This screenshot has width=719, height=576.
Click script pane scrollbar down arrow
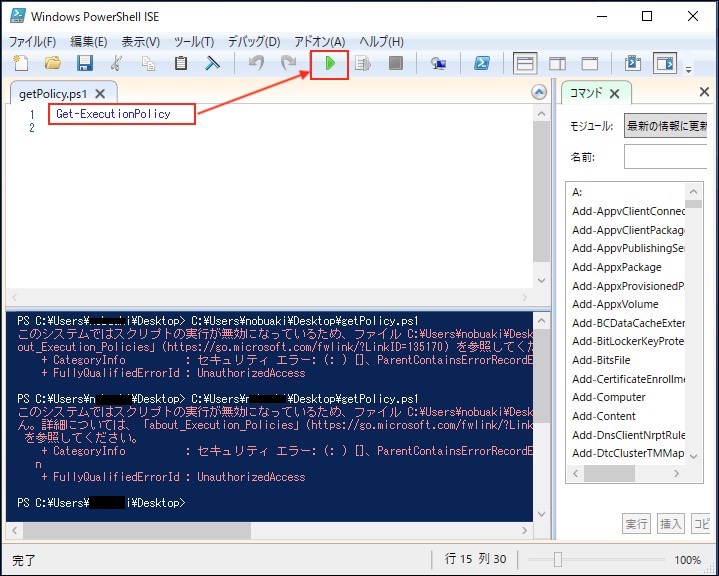542,280
